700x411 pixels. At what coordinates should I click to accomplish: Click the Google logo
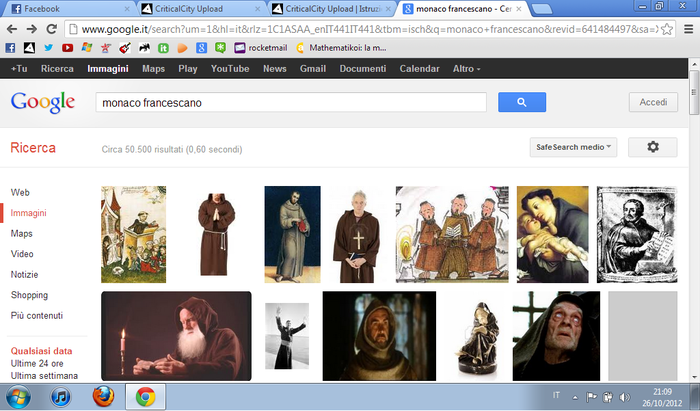[x=43, y=102]
